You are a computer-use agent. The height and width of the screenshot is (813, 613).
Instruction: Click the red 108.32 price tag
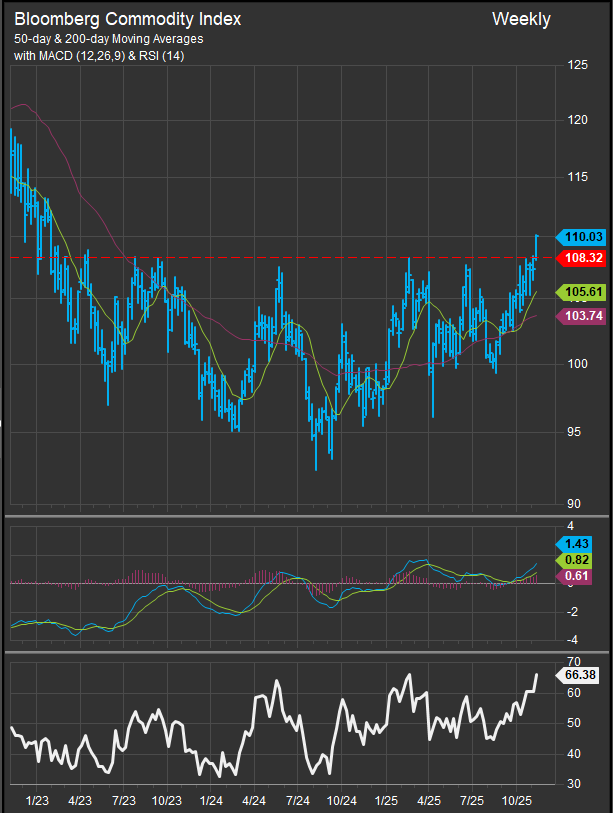[581, 258]
